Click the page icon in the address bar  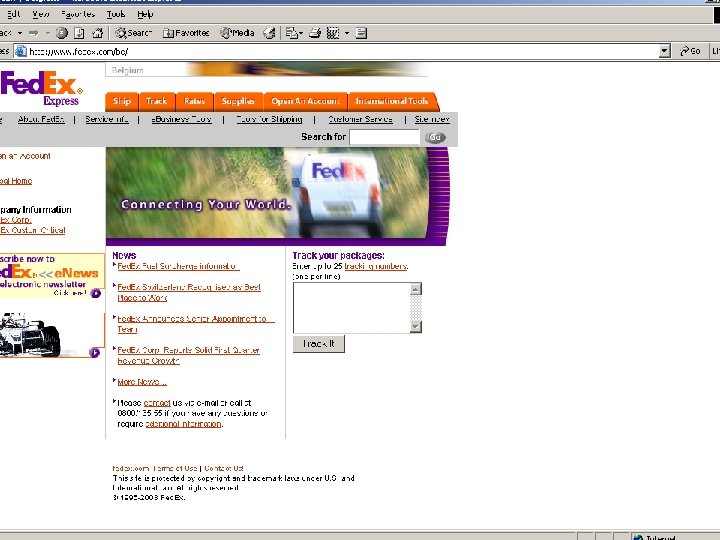pyautogui.click(x=21, y=51)
